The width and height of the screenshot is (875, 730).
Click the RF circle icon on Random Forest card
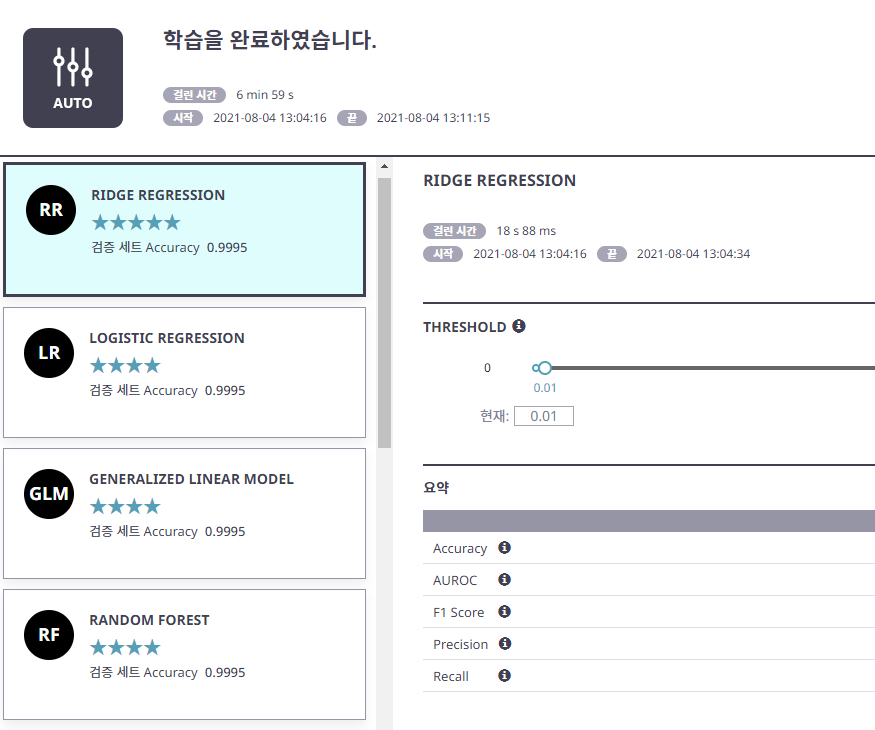(x=49, y=634)
